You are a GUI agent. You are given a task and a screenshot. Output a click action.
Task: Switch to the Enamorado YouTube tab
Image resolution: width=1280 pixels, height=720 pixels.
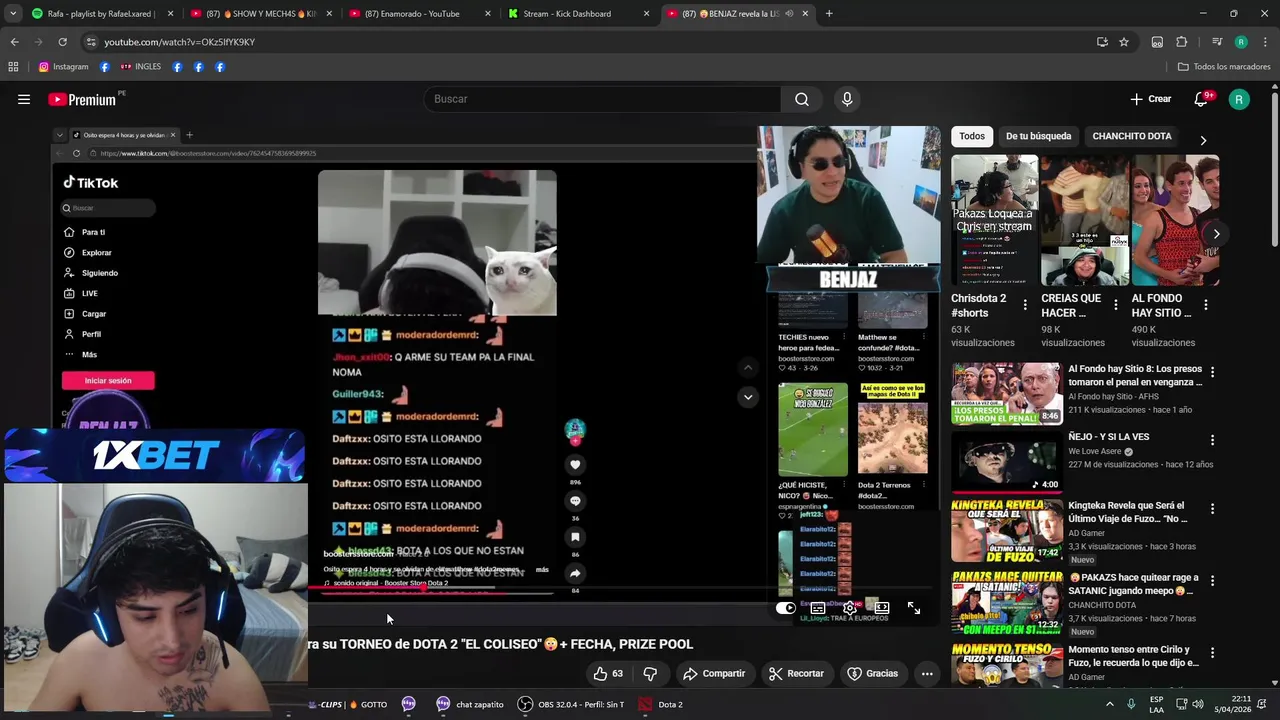point(420,14)
